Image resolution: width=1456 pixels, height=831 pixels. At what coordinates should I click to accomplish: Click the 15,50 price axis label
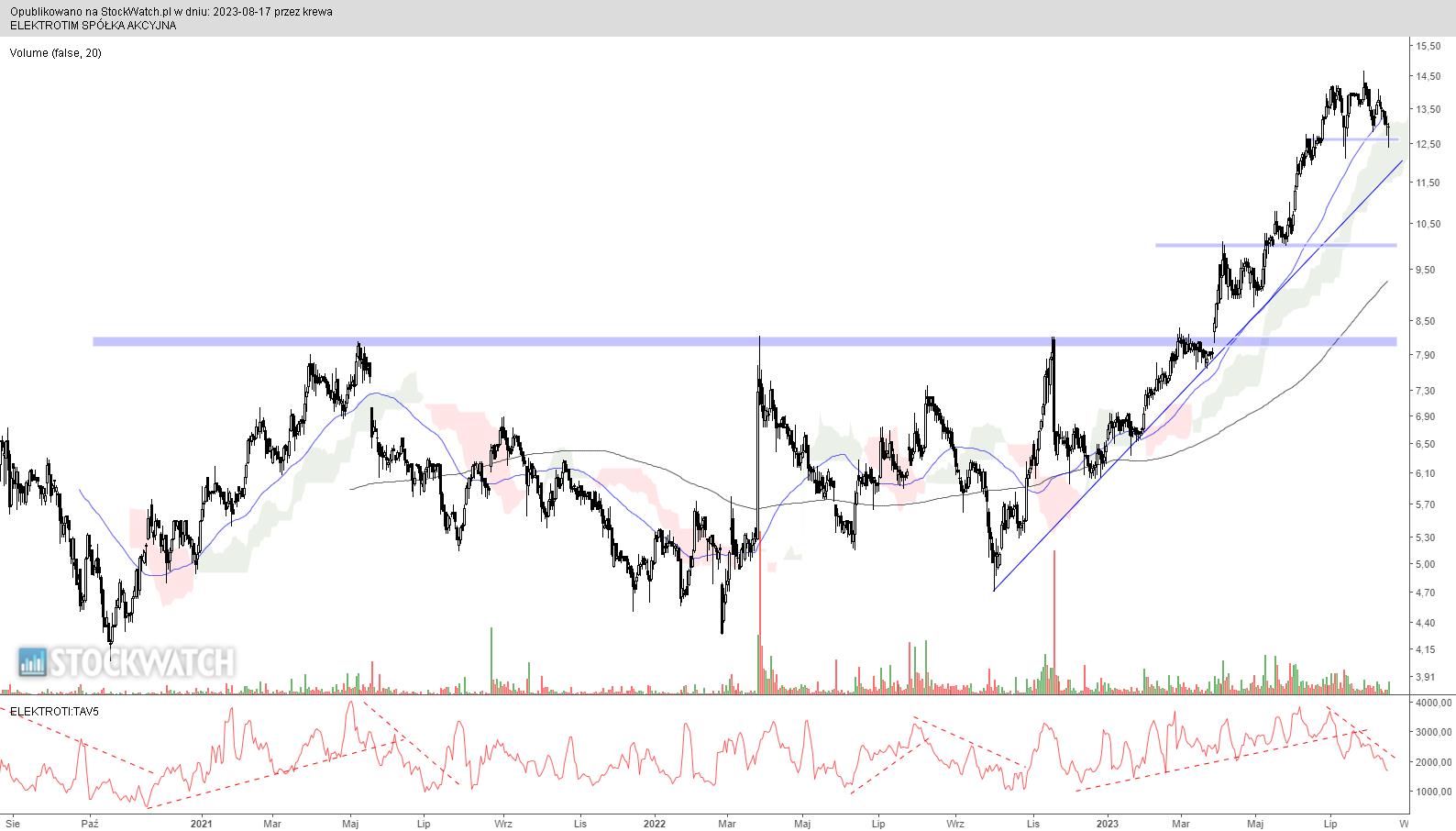[x=1428, y=46]
